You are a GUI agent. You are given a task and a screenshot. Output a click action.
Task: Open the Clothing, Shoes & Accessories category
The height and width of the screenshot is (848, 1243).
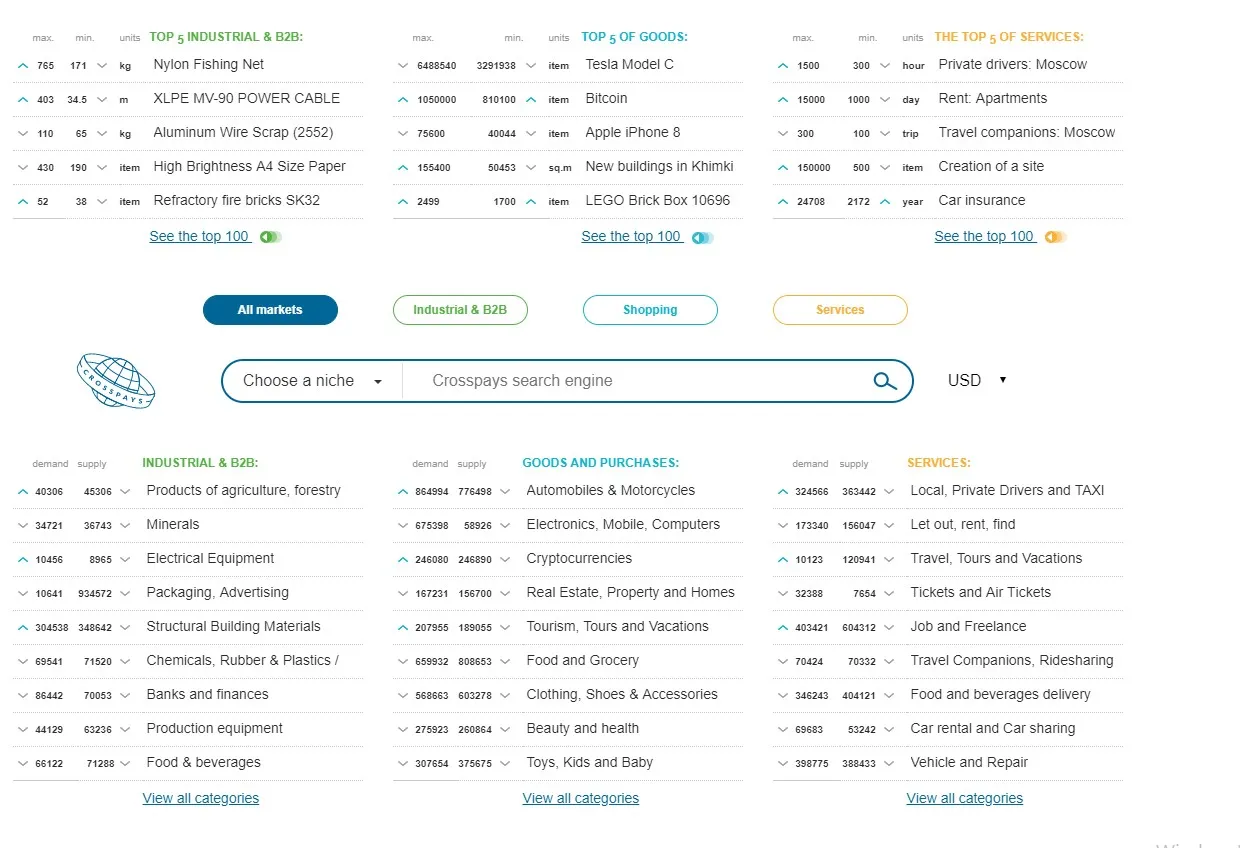(622, 694)
